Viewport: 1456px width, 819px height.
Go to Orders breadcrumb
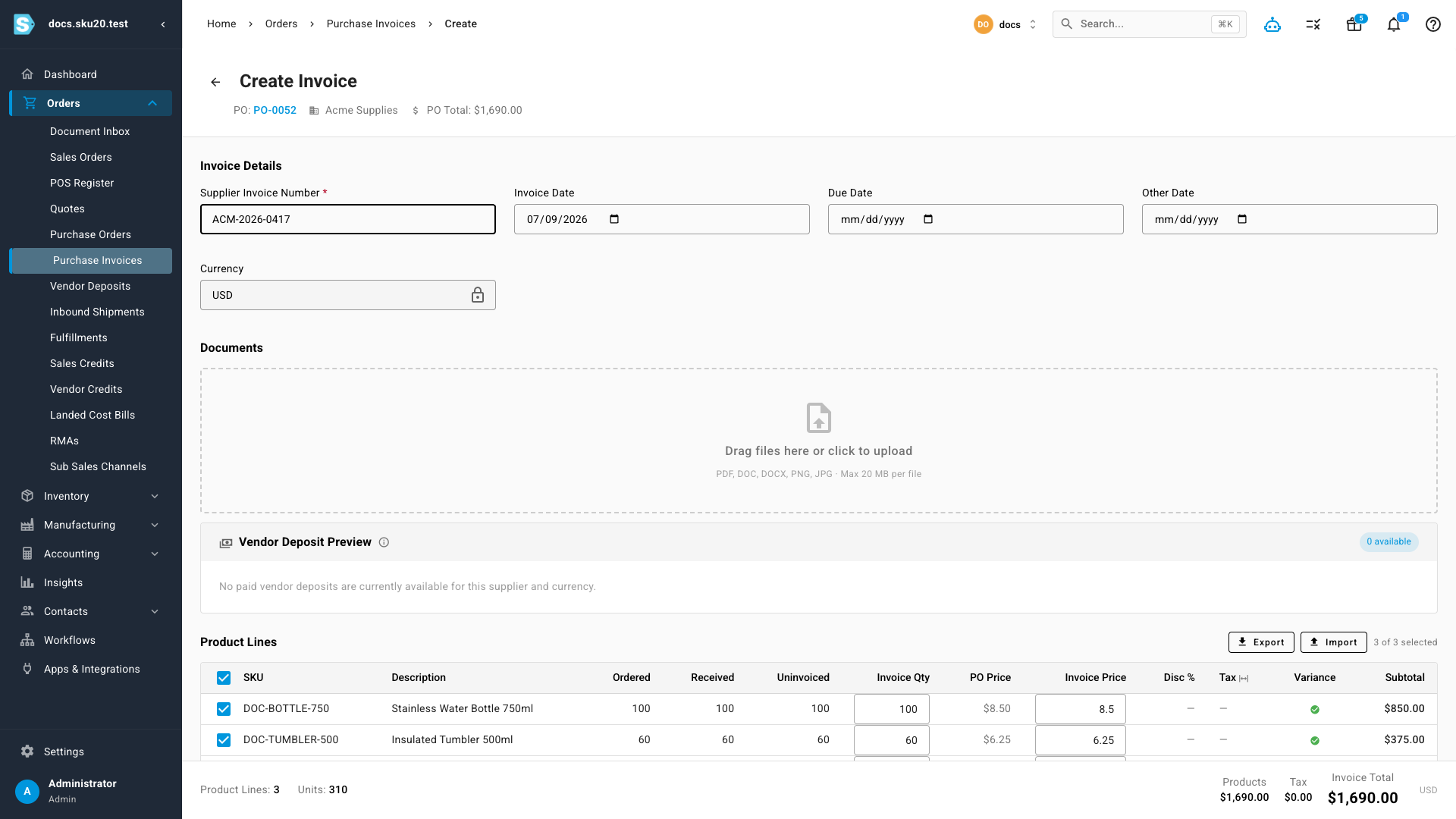point(281,24)
